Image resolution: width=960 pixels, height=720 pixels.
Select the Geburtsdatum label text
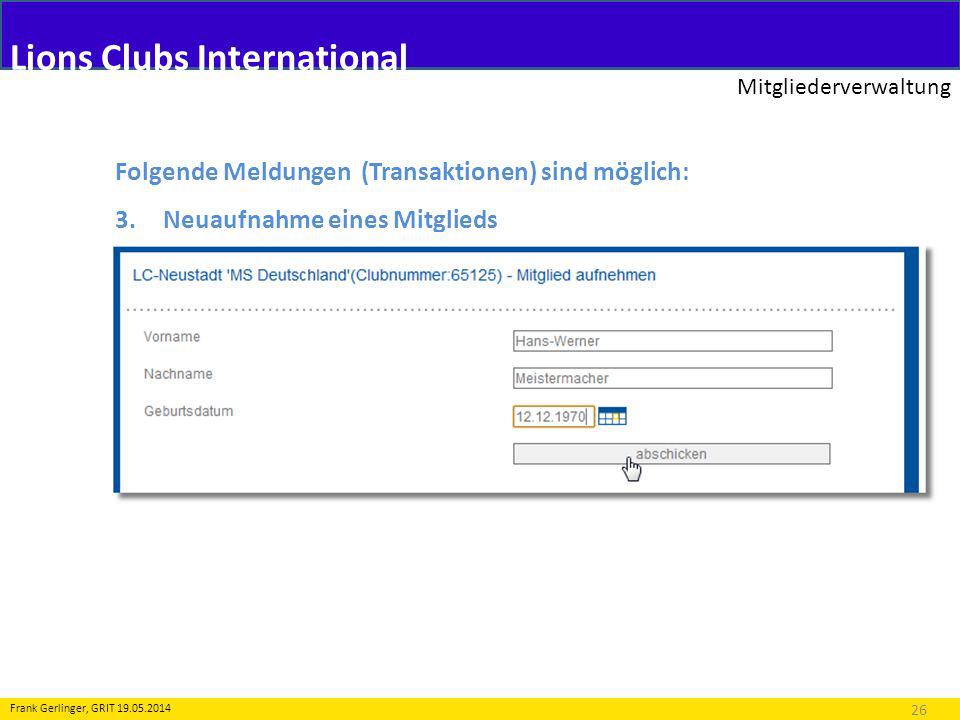(x=189, y=411)
